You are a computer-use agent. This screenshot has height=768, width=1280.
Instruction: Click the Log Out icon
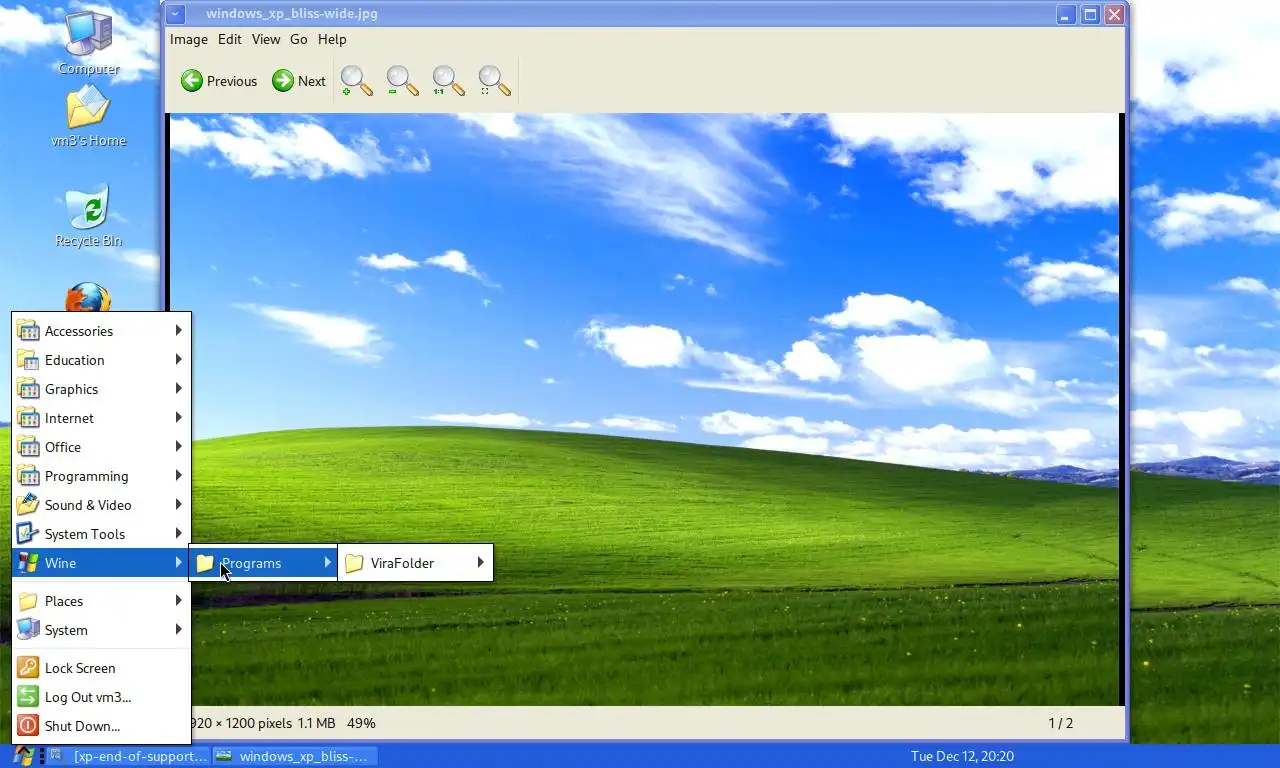[28, 697]
